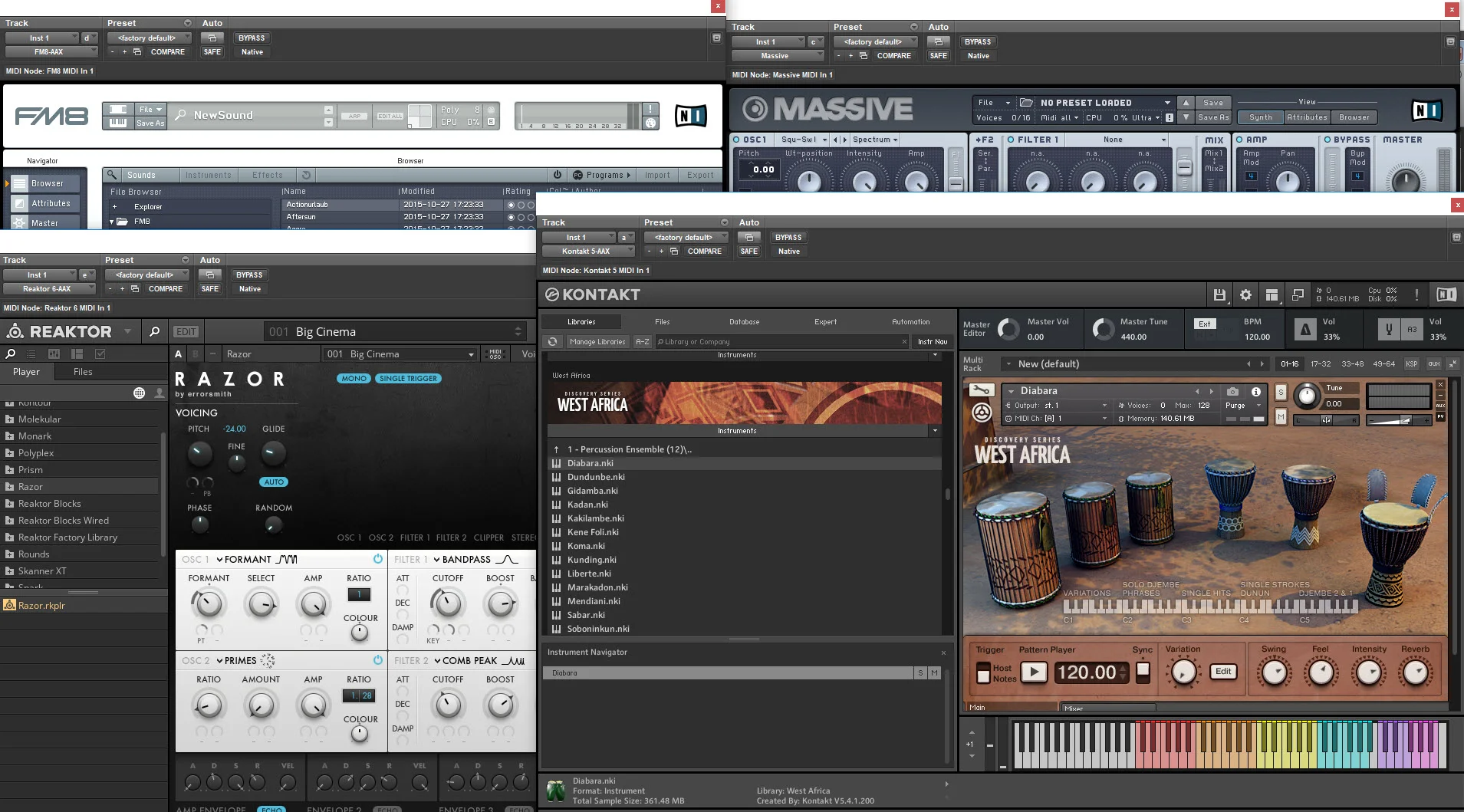Click Massive Browser view button
Viewport: 1464px width, 812px height.
(1354, 117)
